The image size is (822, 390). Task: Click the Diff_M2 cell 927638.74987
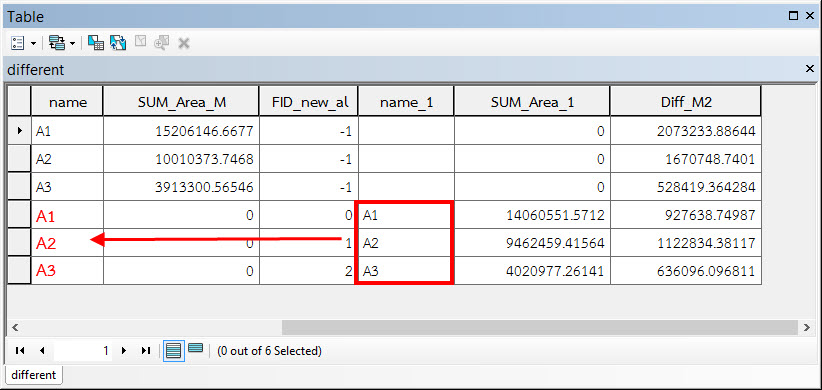686,215
